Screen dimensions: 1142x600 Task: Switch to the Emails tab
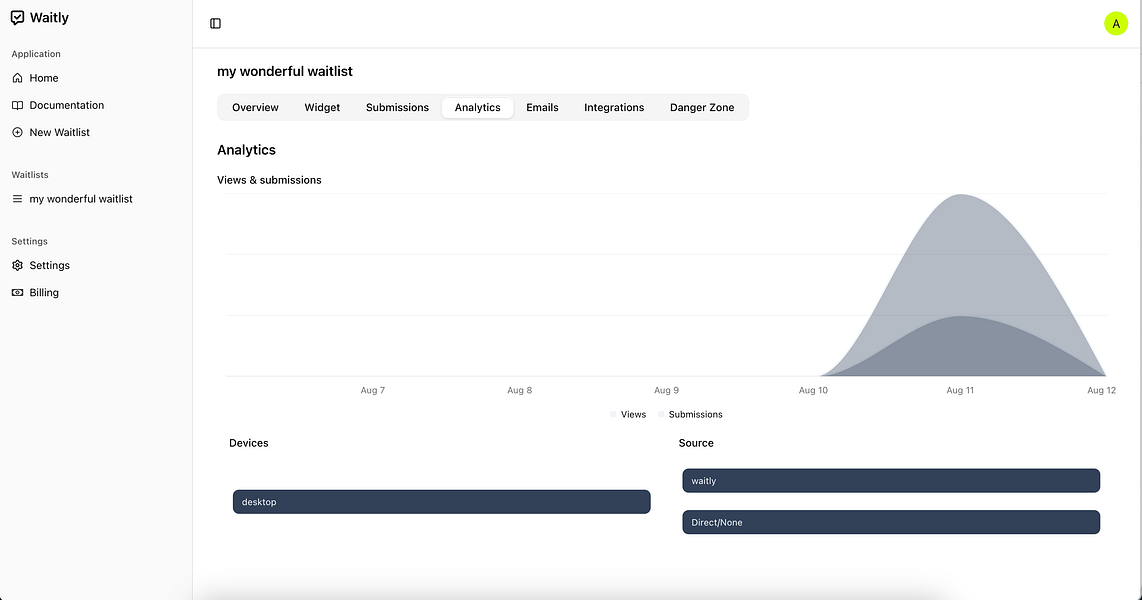pos(543,108)
